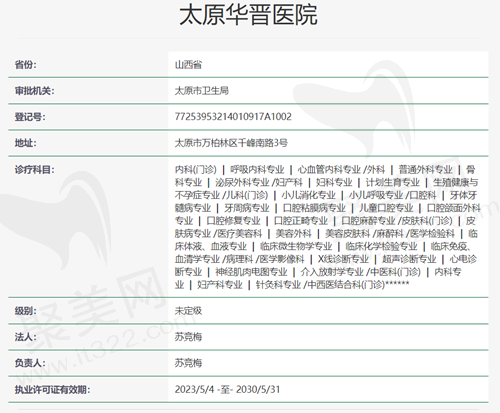
Task: Click the license validity period 2023/5/4 -至- 2030/5/31
Action: pos(227,389)
